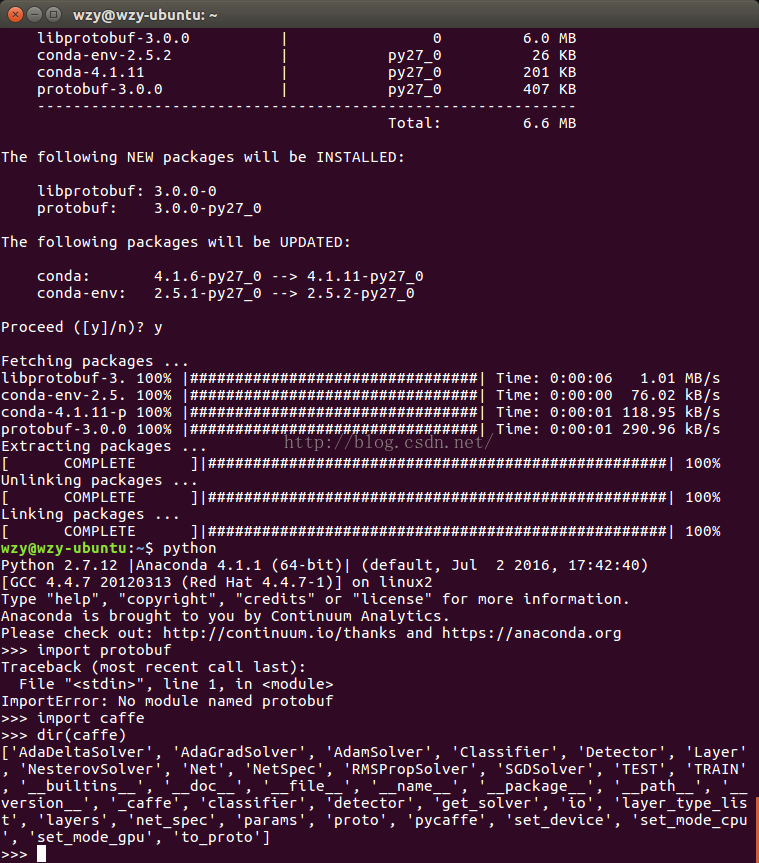The width and height of the screenshot is (759, 863).
Task: Minimize the terminal window
Action: (35, 14)
